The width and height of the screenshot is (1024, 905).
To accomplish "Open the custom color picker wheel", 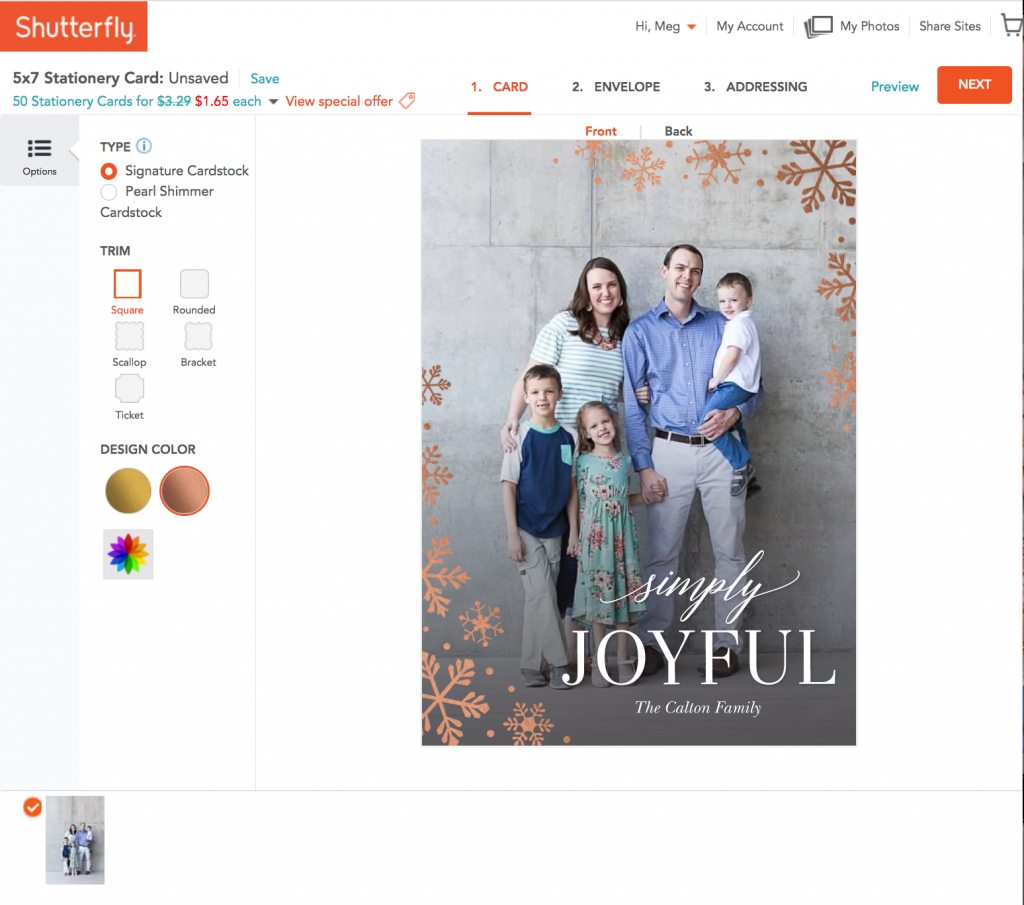I will pyautogui.click(x=128, y=552).
